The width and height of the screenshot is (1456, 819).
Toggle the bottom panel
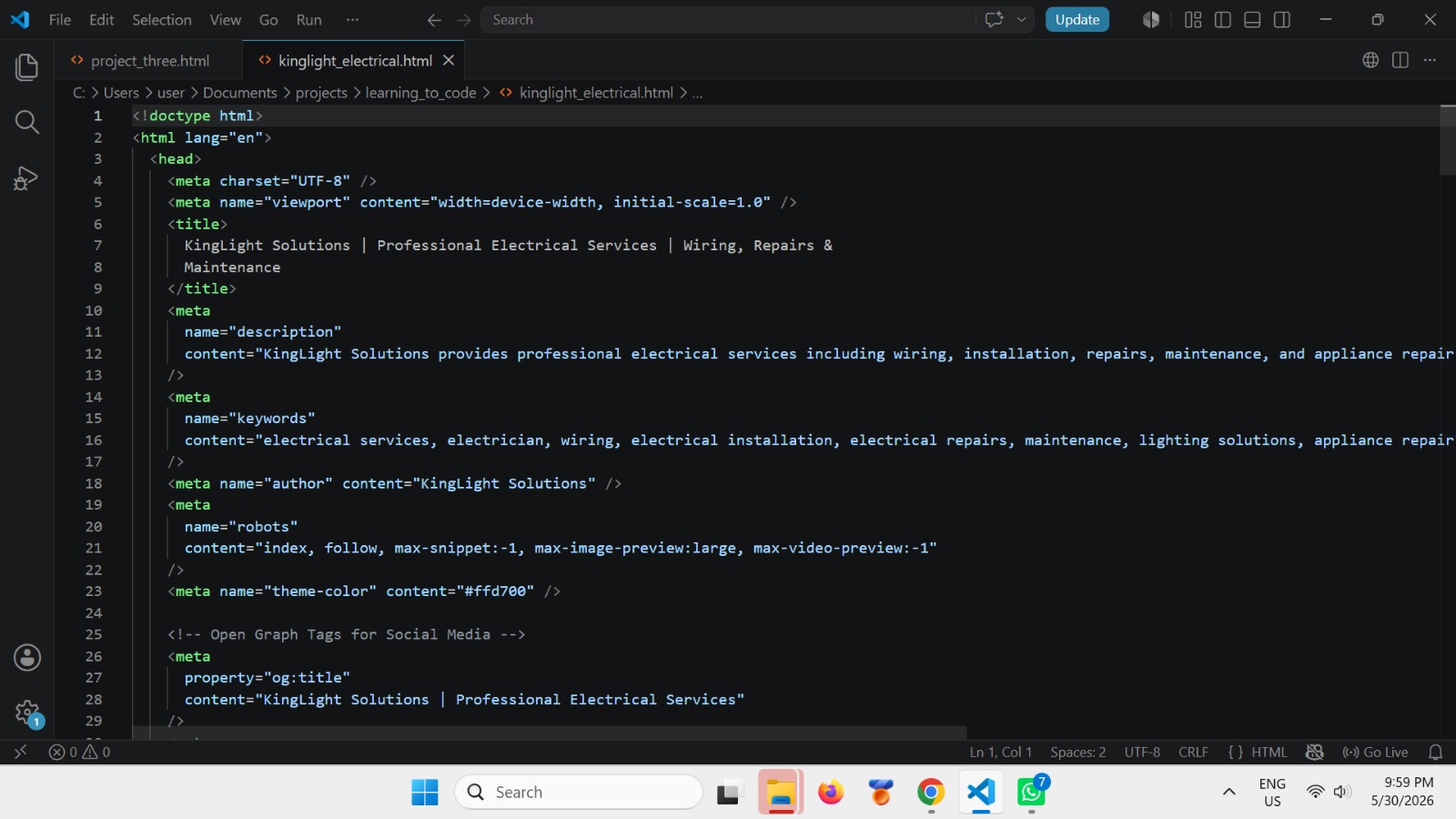1252,20
